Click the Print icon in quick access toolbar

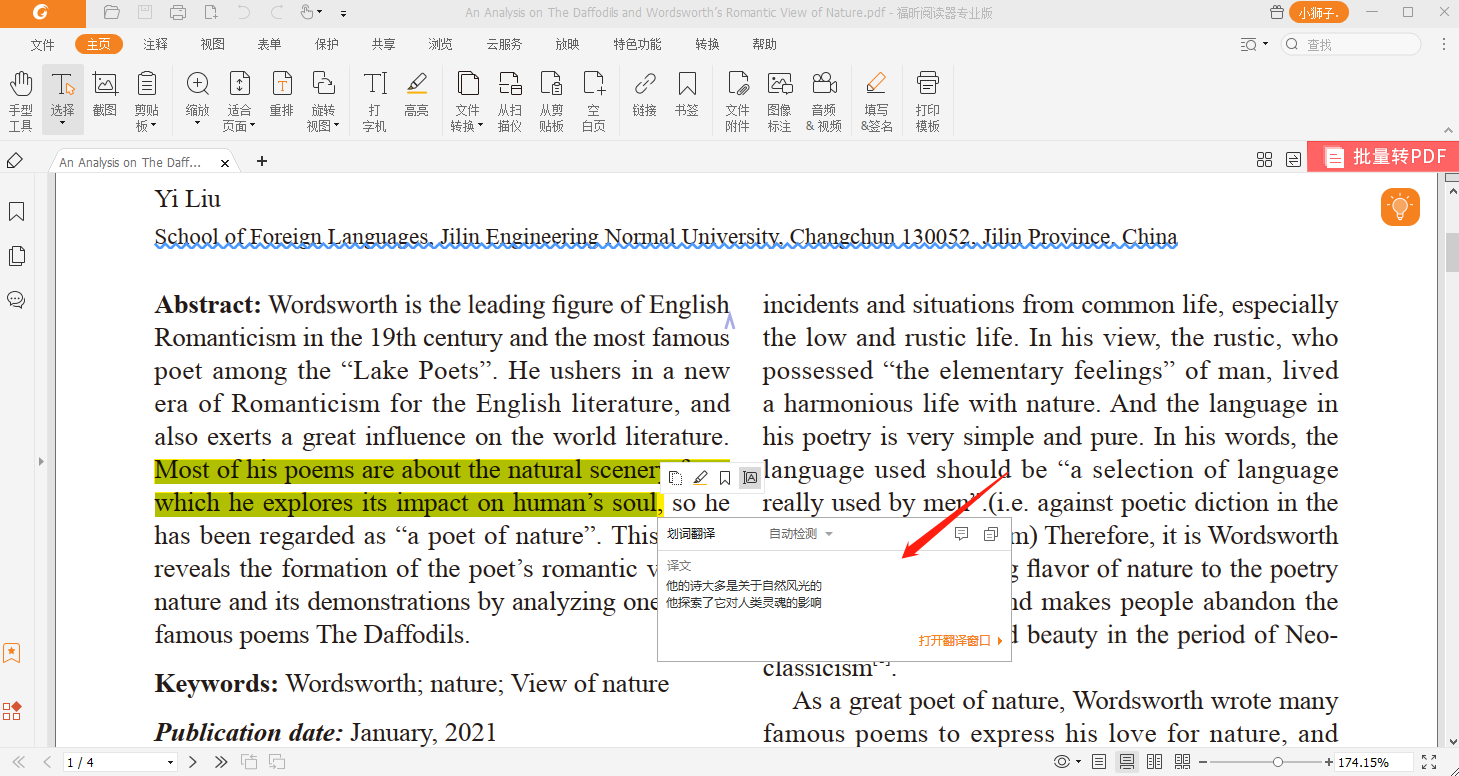point(178,13)
